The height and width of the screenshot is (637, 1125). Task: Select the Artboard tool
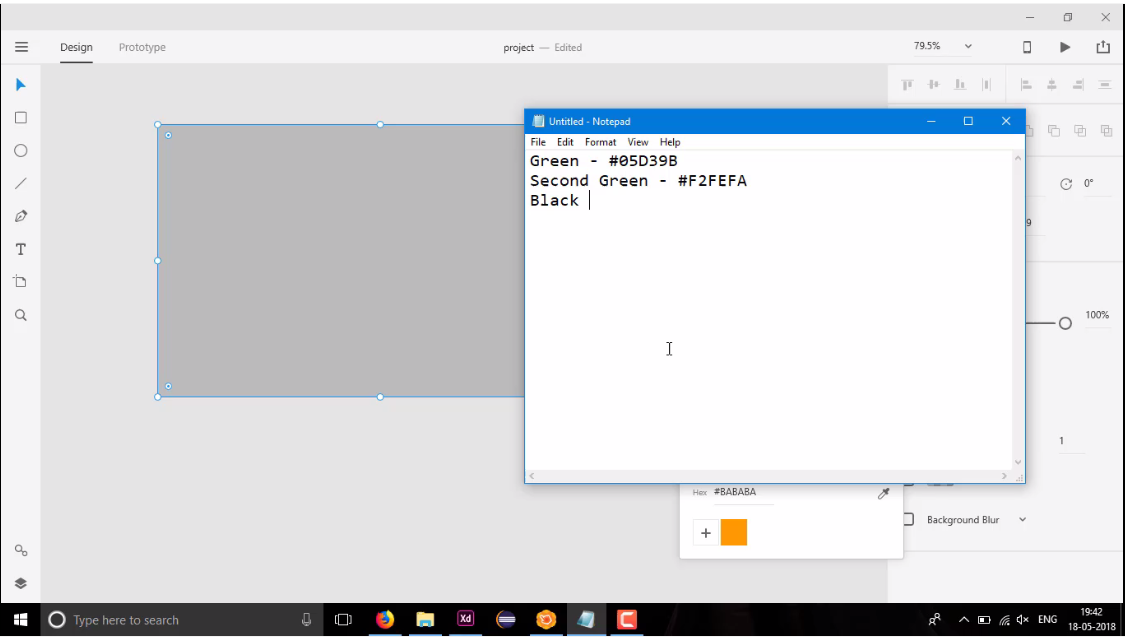coord(20,281)
